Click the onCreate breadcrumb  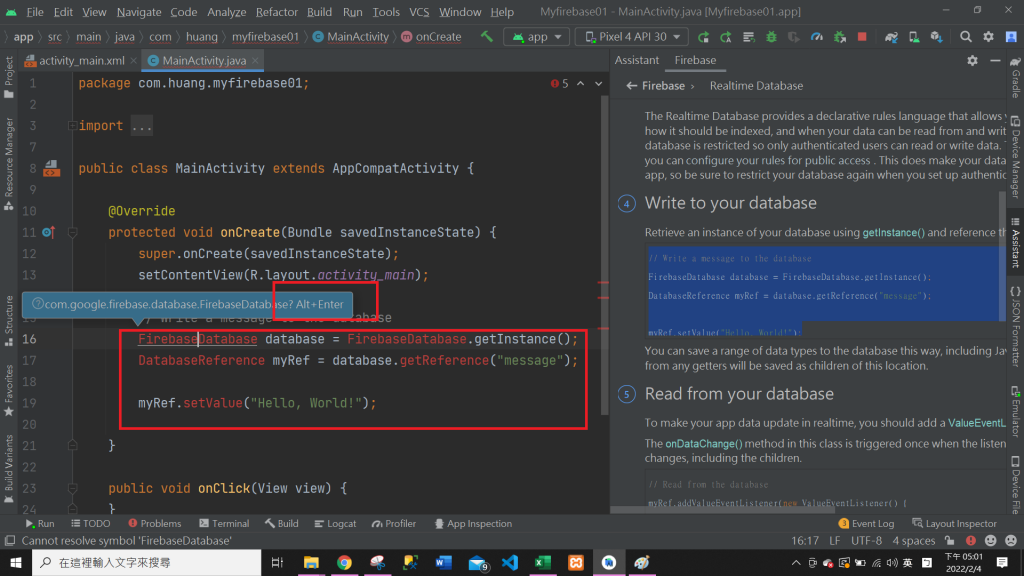(431, 37)
